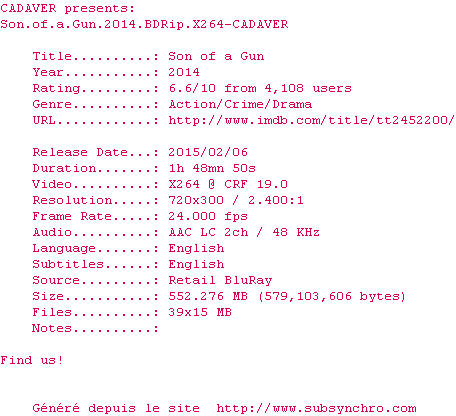
Task: Click the release name Son.of.a.Gun.2014.BDRip.X264-CADAVER
Action: pos(144,24)
